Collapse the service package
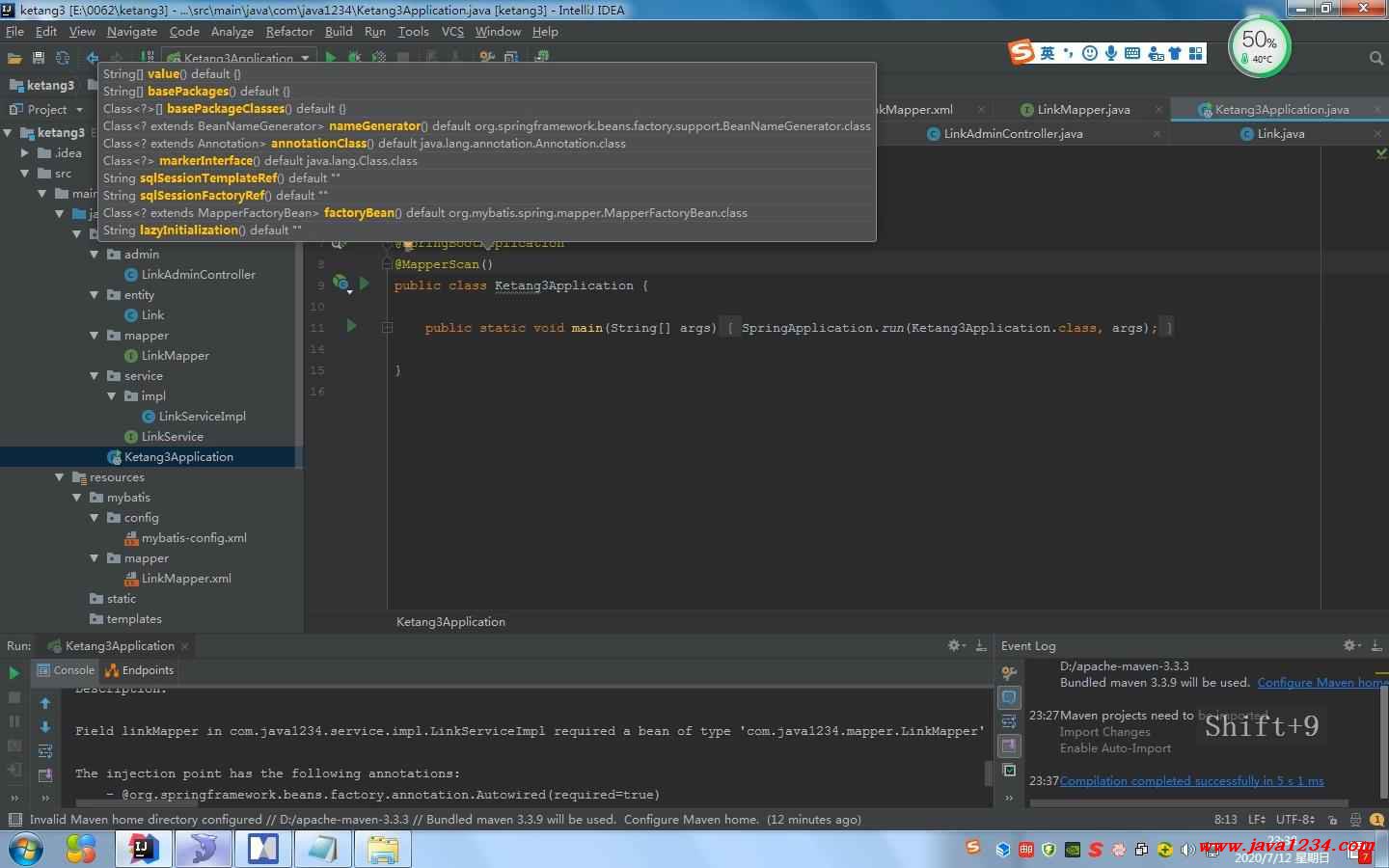This screenshot has width=1389, height=868. [x=95, y=376]
